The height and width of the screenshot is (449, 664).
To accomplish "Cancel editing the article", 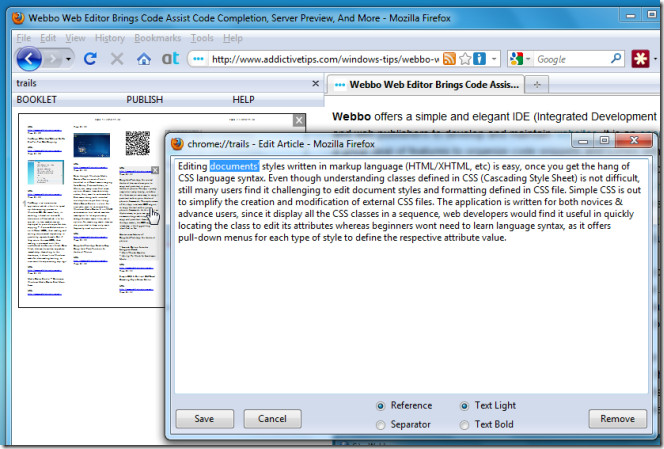I will (272, 419).
